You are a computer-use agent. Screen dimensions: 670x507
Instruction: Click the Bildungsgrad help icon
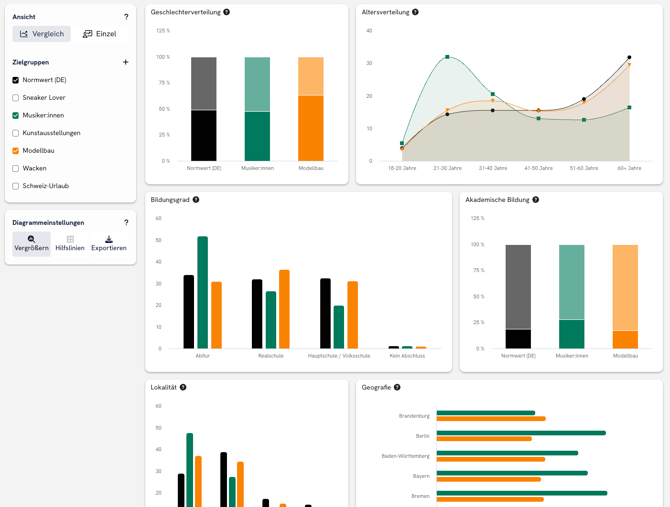pos(196,200)
